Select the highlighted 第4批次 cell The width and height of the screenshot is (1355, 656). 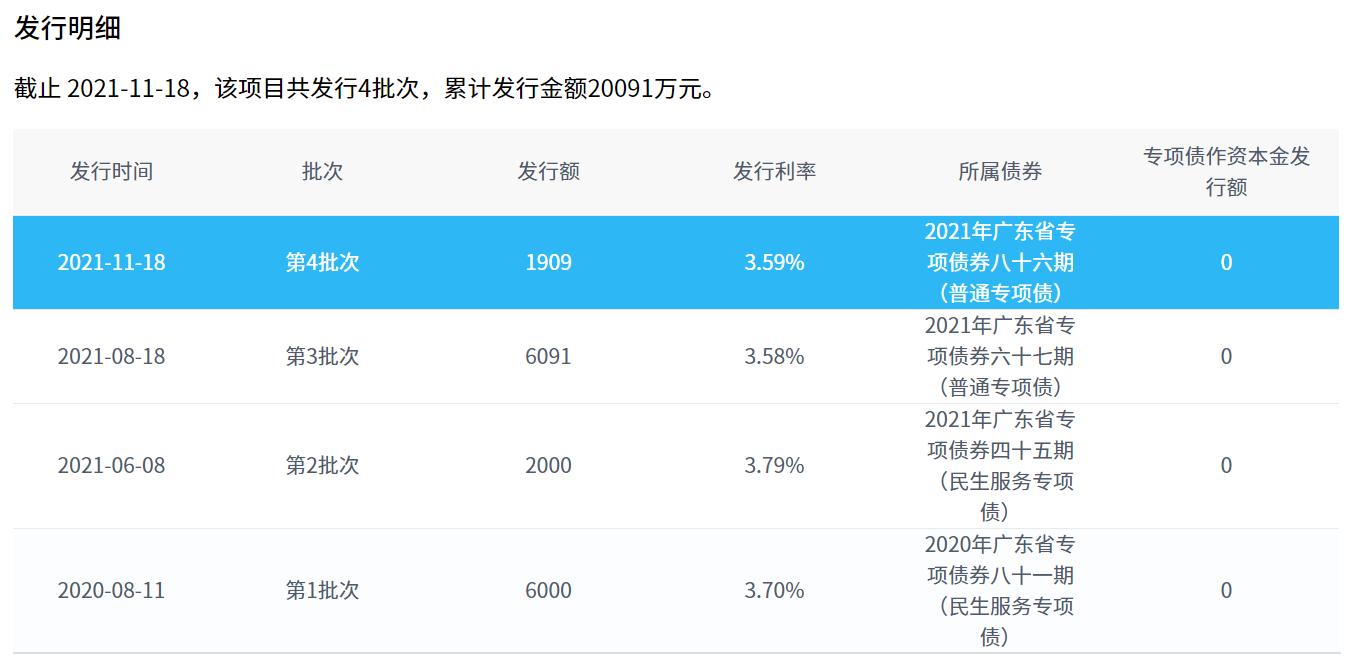[322, 262]
